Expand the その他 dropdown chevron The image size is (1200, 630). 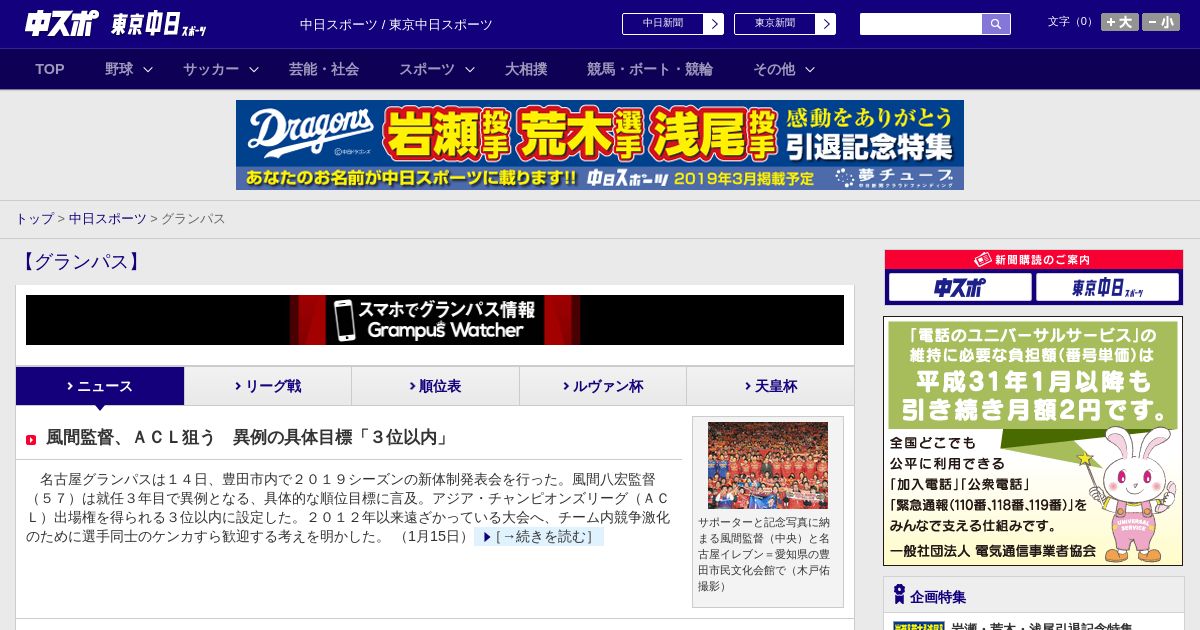810,70
